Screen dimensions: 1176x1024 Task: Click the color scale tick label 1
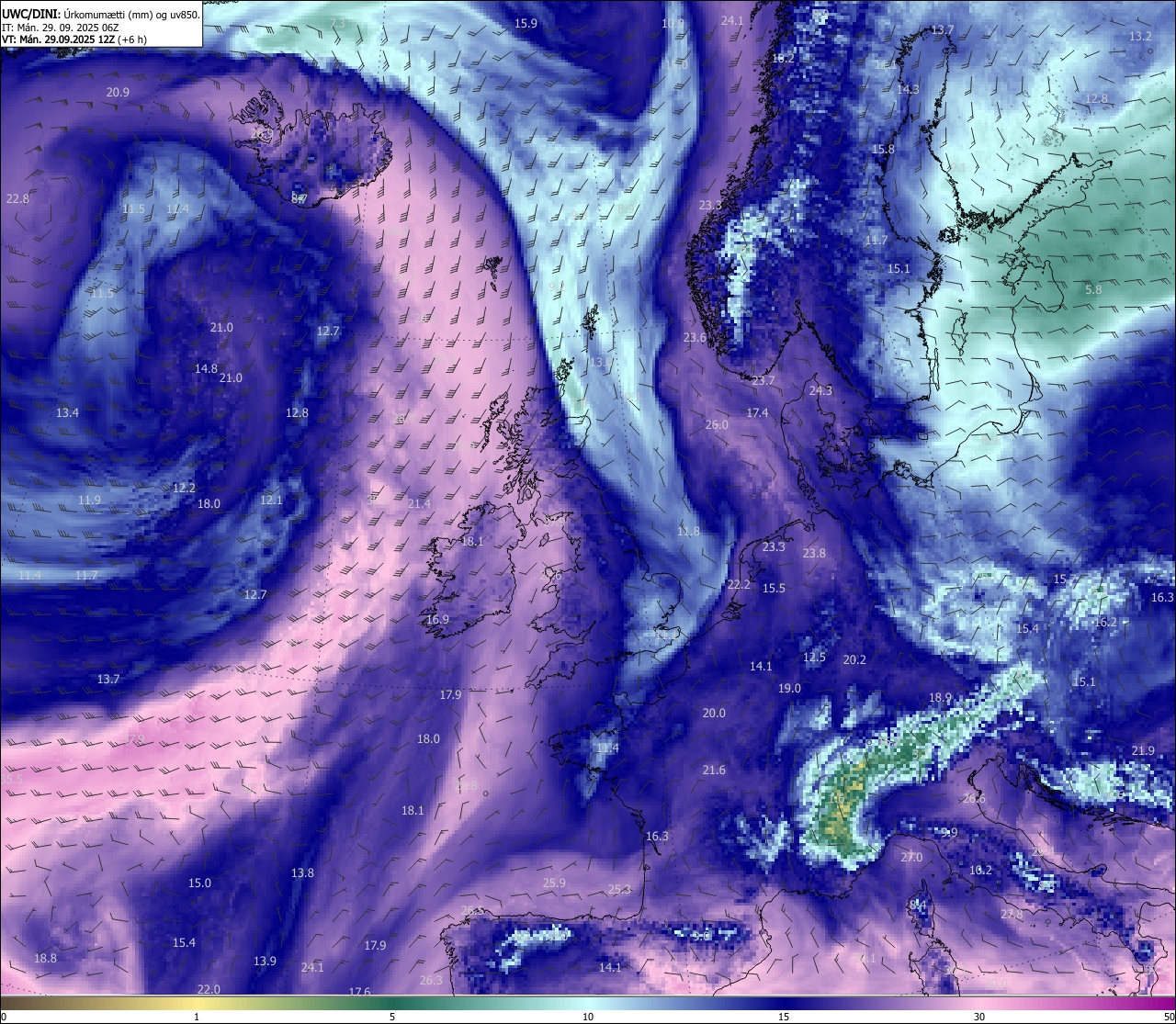[197, 1017]
